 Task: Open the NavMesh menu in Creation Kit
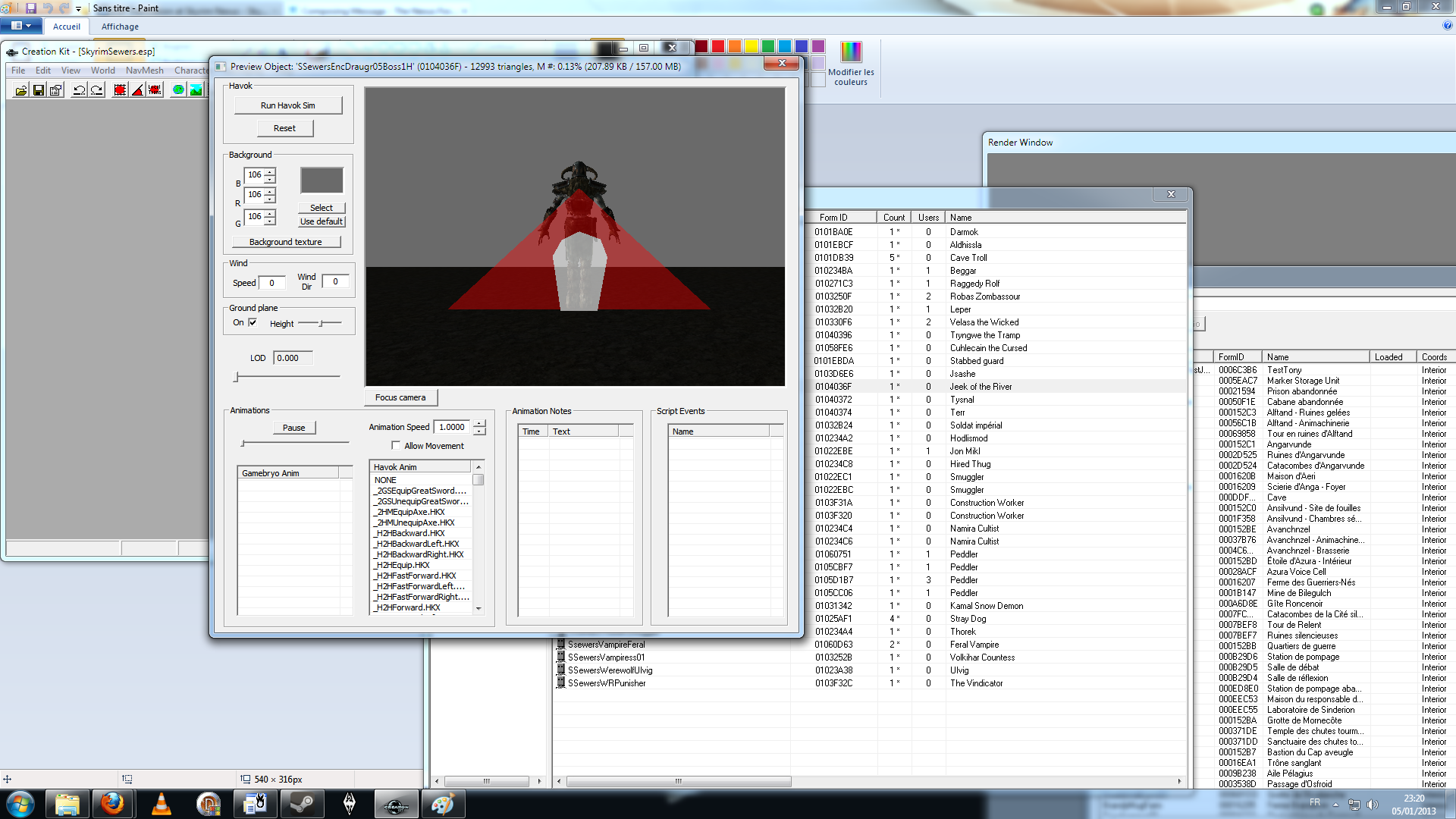(x=145, y=71)
